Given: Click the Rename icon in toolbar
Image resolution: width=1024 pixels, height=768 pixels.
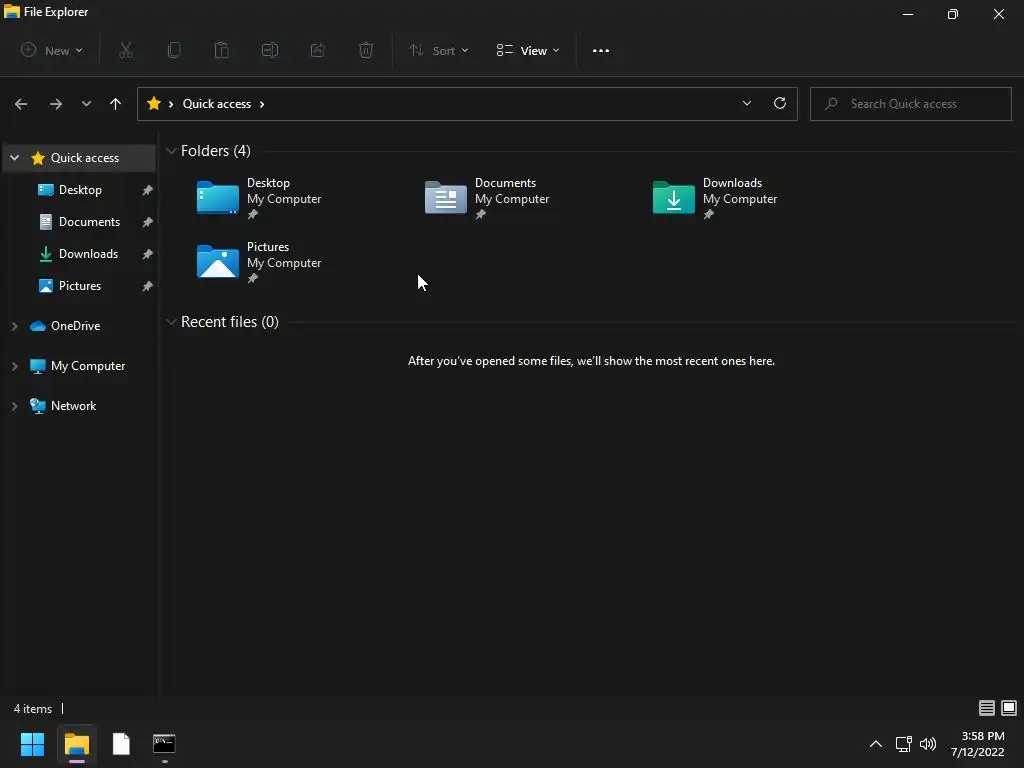Looking at the screenshot, I should pyautogui.click(x=270, y=50).
